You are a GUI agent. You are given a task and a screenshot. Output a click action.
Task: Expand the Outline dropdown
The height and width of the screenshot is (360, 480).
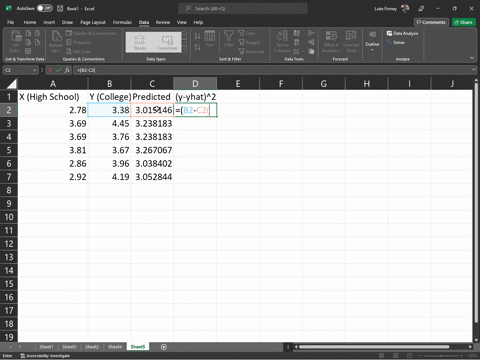[372, 42]
